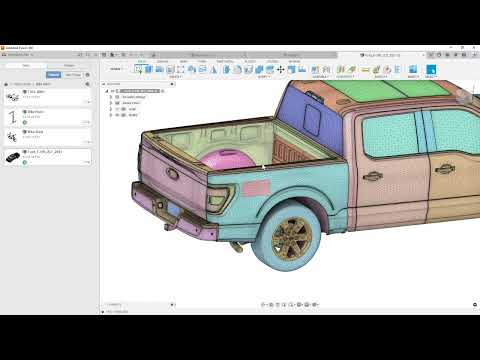The image size is (480, 360).
Task: Expand the Bodies node
Action: point(111,115)
